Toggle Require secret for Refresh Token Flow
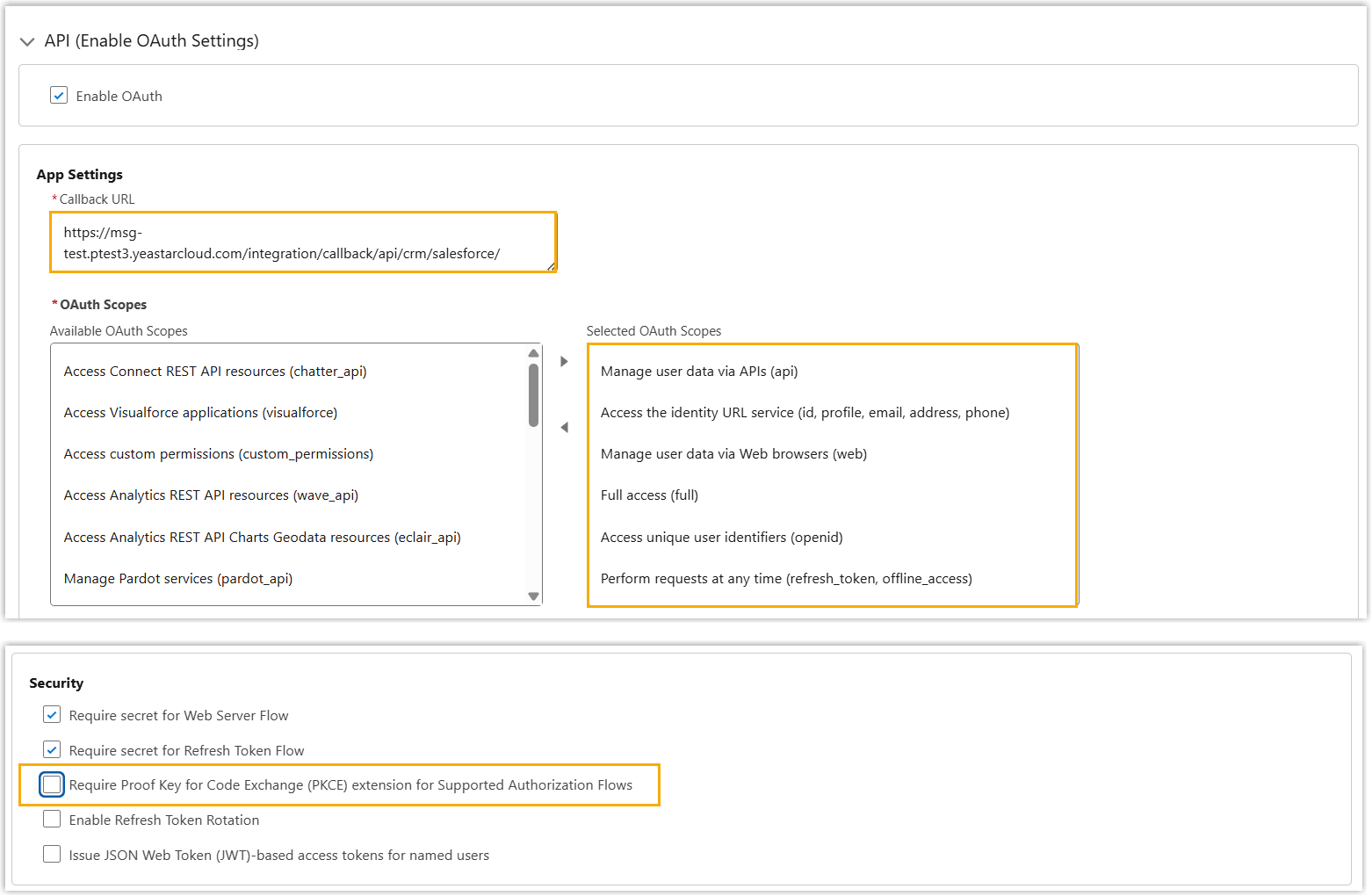 (52, 750)
